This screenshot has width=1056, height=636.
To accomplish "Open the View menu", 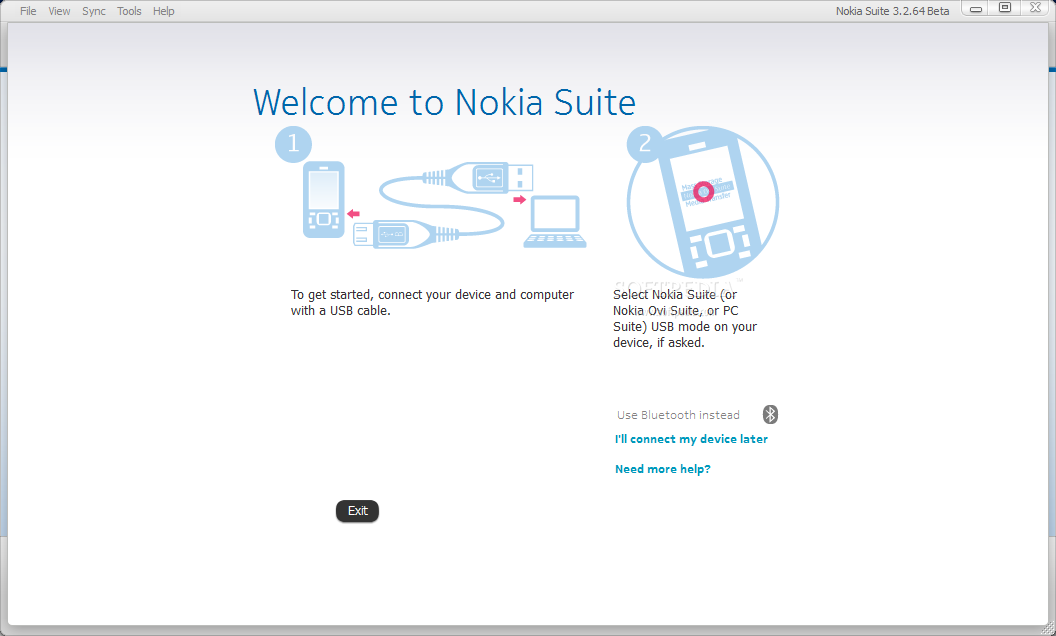I will [59, 11].
